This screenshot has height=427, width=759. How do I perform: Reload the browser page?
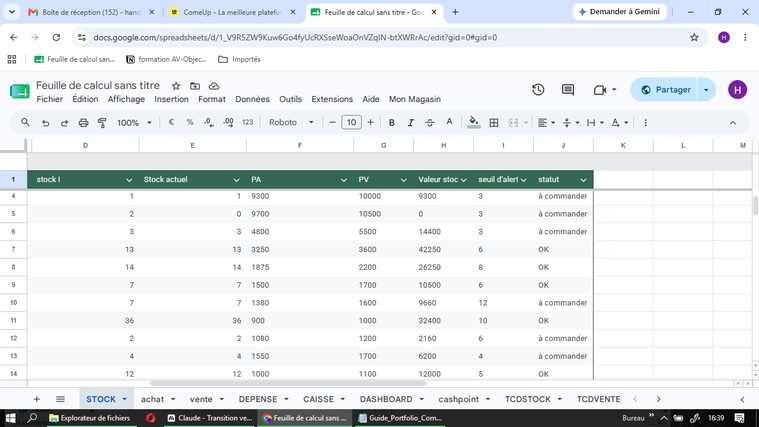point(56,37)
